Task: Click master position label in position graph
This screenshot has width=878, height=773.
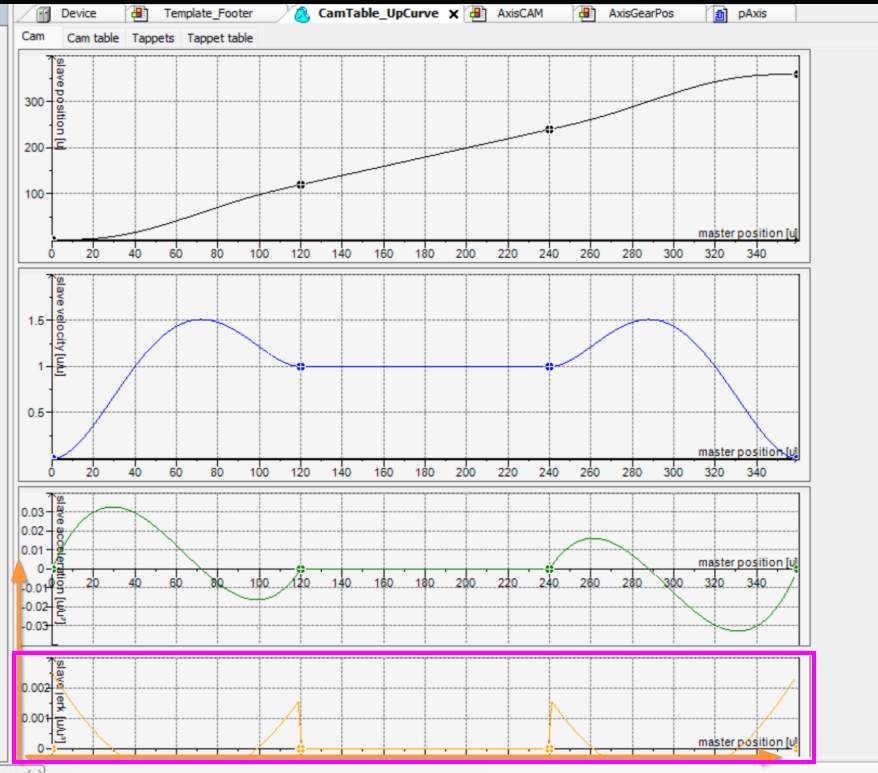Action: pos(748,233)
